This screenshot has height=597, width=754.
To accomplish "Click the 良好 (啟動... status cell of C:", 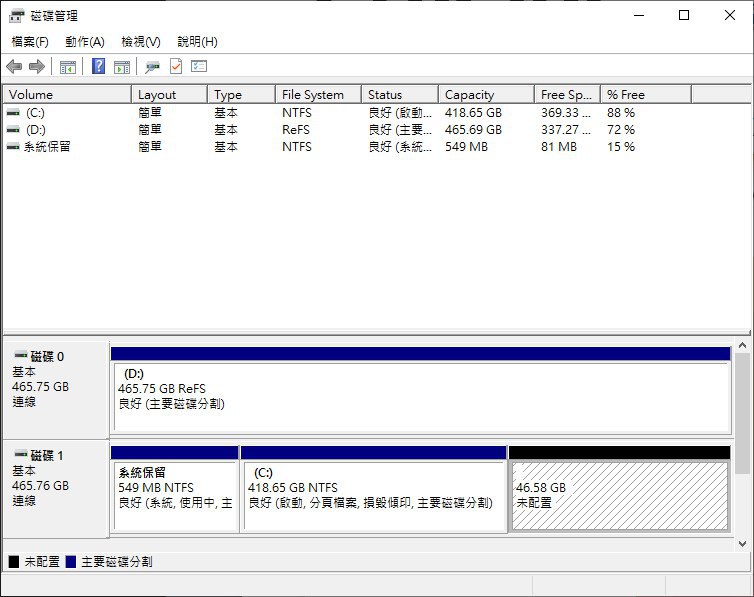I will [x=400, y=113].
